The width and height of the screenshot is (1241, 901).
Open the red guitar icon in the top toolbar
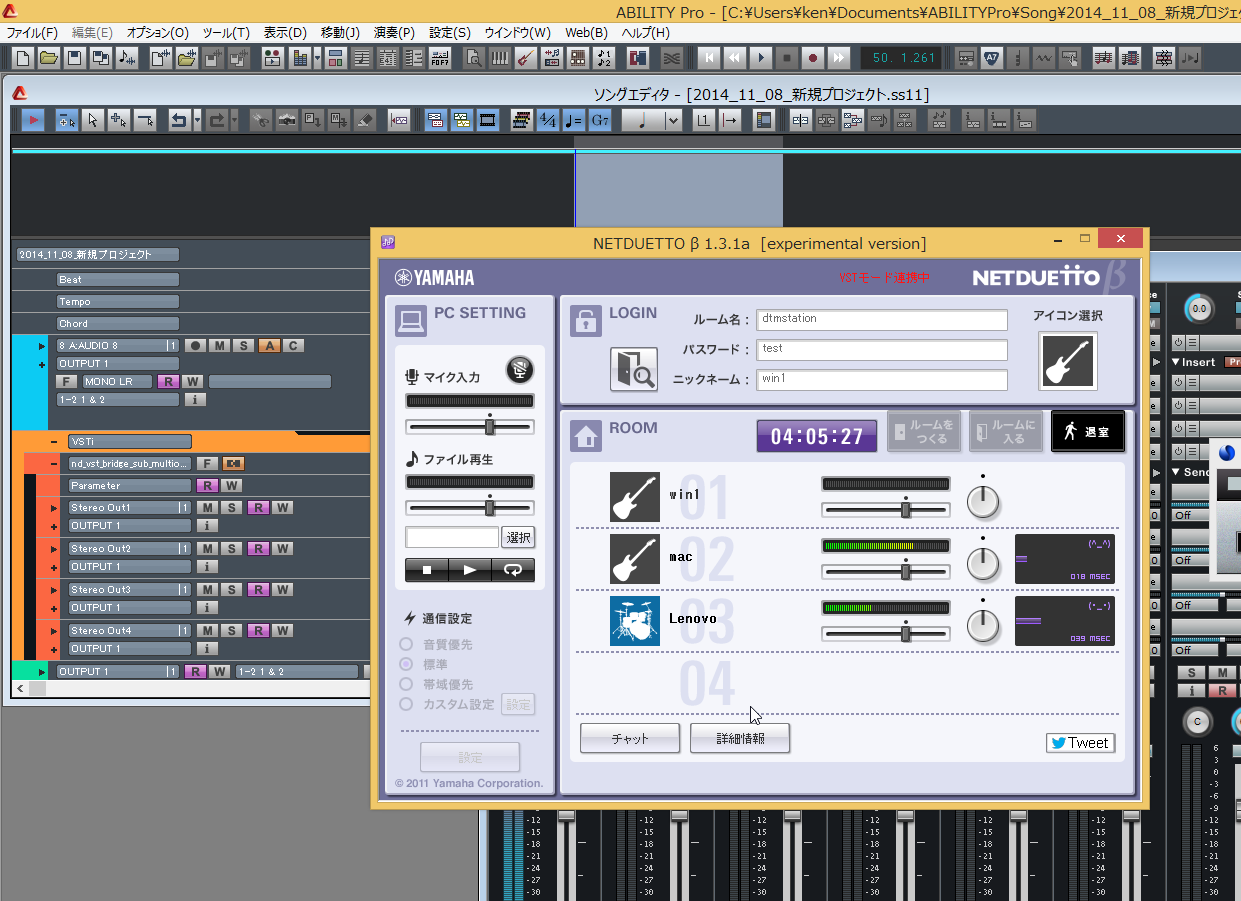(x=526, y=58)
